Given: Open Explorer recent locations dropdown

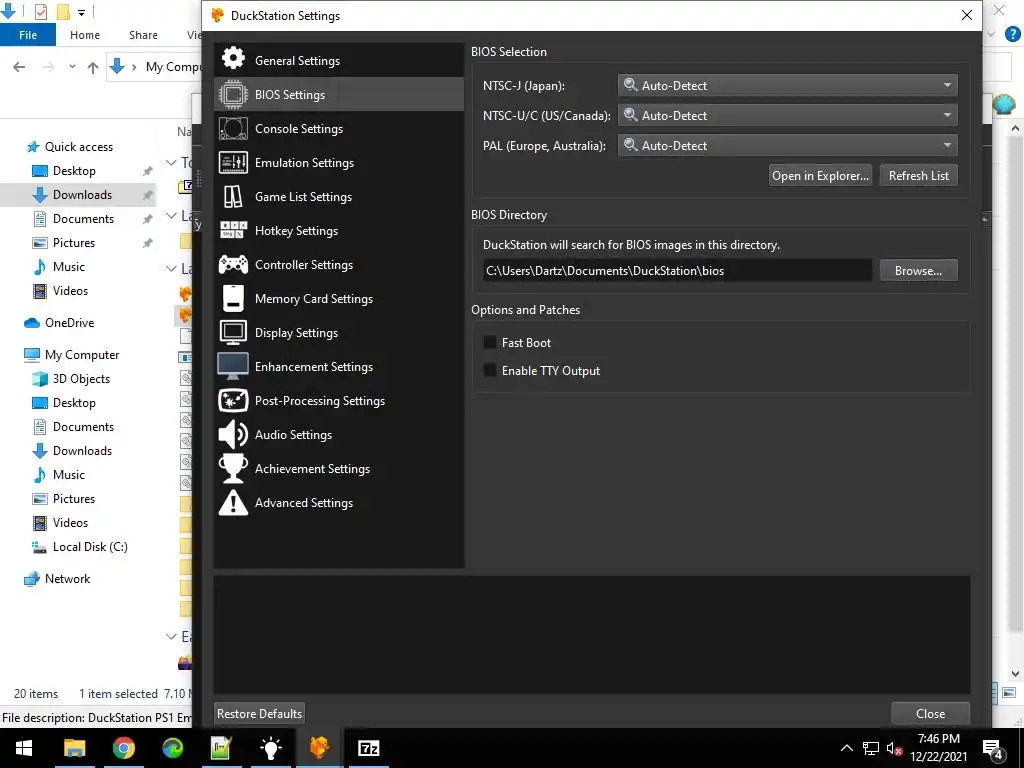Looking at the screenshot, I should pyautogui.click(x=72, y=67).
